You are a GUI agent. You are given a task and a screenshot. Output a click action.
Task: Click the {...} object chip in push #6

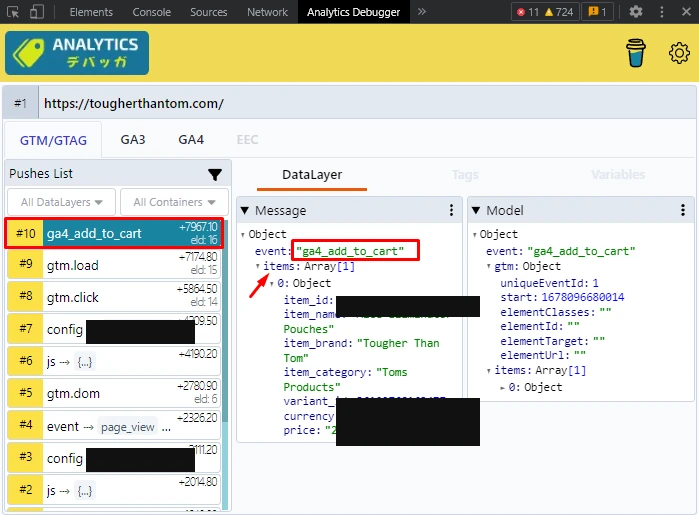click(x=85, y=363)
